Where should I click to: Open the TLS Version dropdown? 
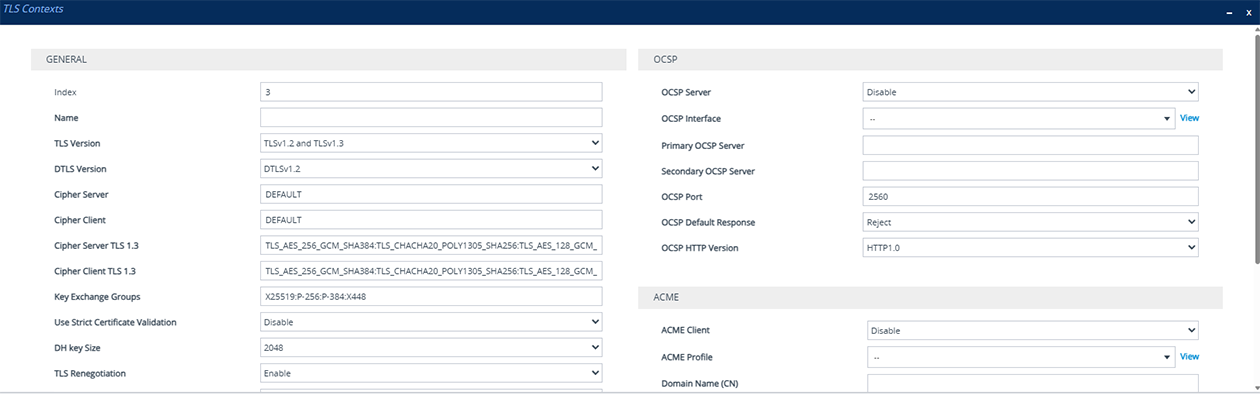pyautogui.click(x=431, y=143)
